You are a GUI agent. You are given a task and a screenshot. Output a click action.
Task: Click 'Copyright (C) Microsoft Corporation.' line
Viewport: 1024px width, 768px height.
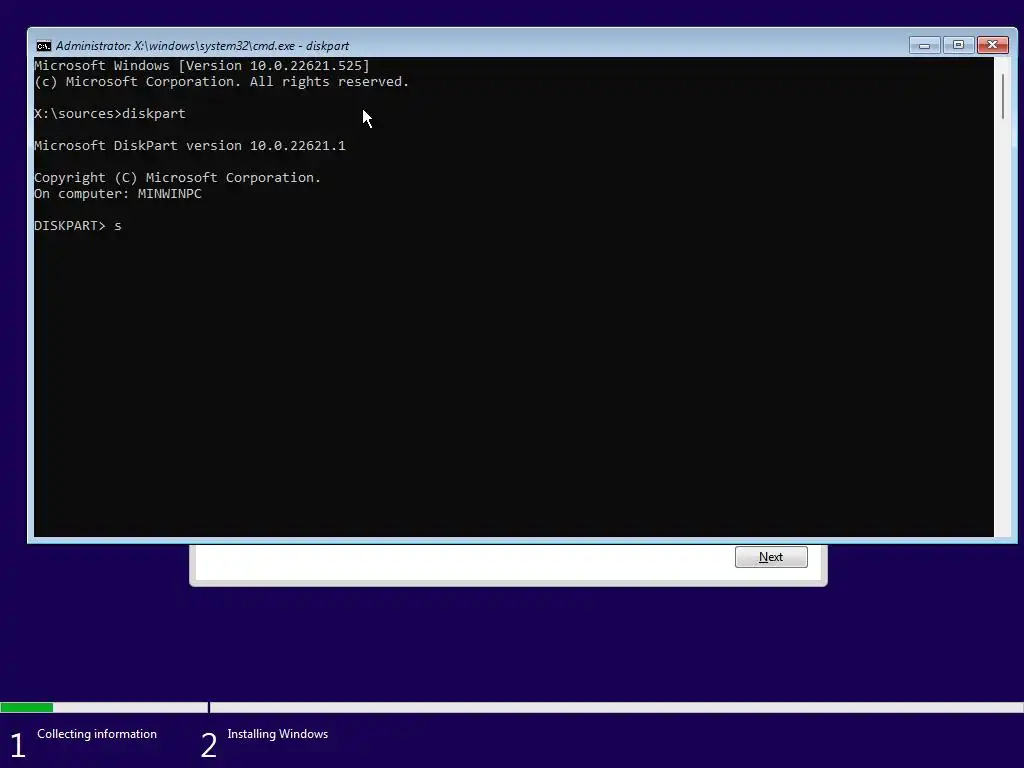178,178
